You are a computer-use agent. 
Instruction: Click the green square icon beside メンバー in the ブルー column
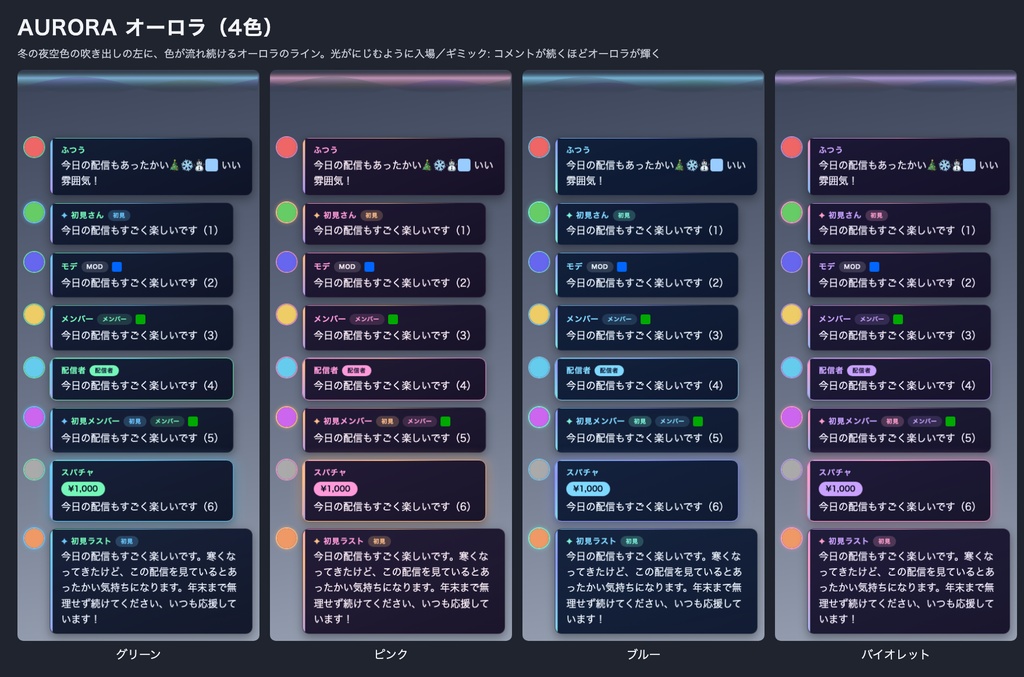pos(645,319)
